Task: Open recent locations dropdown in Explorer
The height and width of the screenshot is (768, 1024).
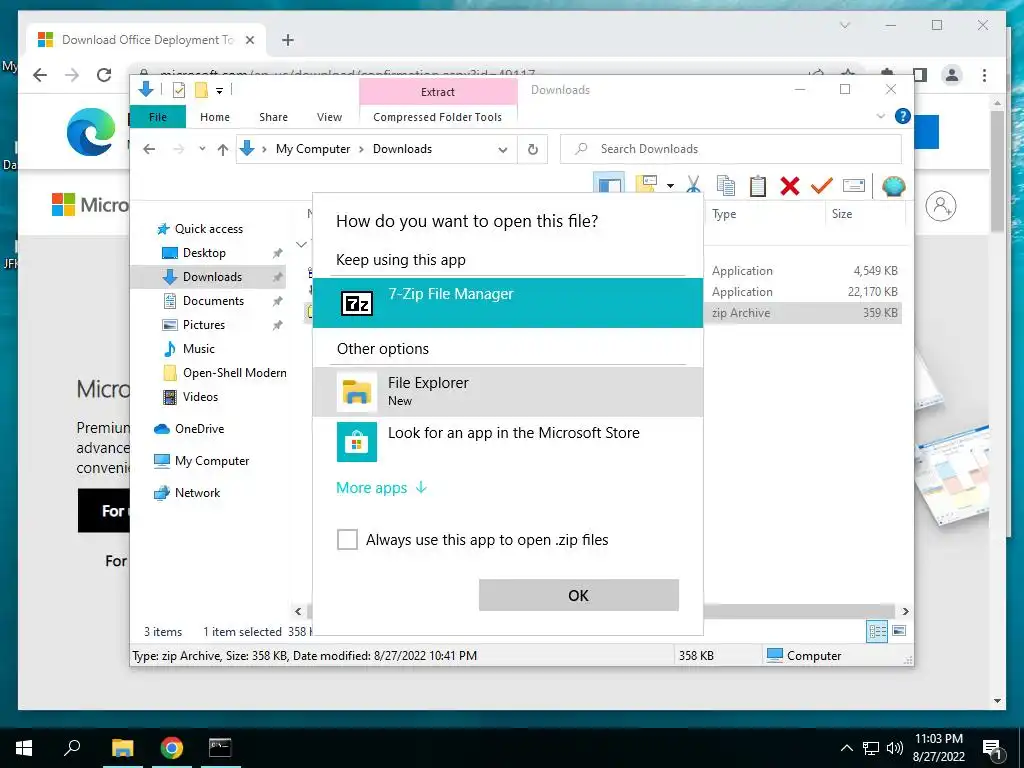Action: (x=202, y=149)
